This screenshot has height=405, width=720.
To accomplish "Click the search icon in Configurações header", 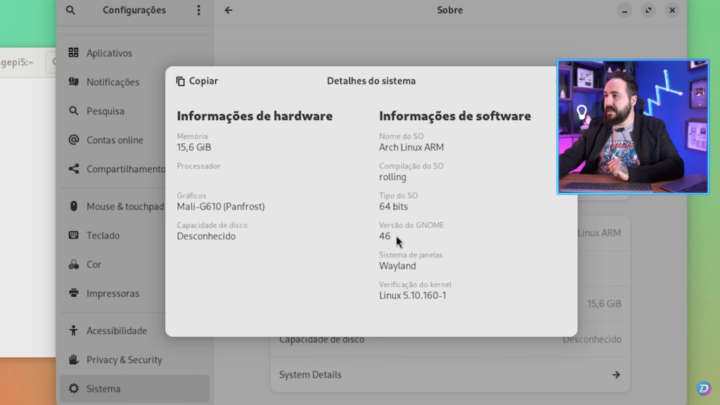I will tap(70, 10).
